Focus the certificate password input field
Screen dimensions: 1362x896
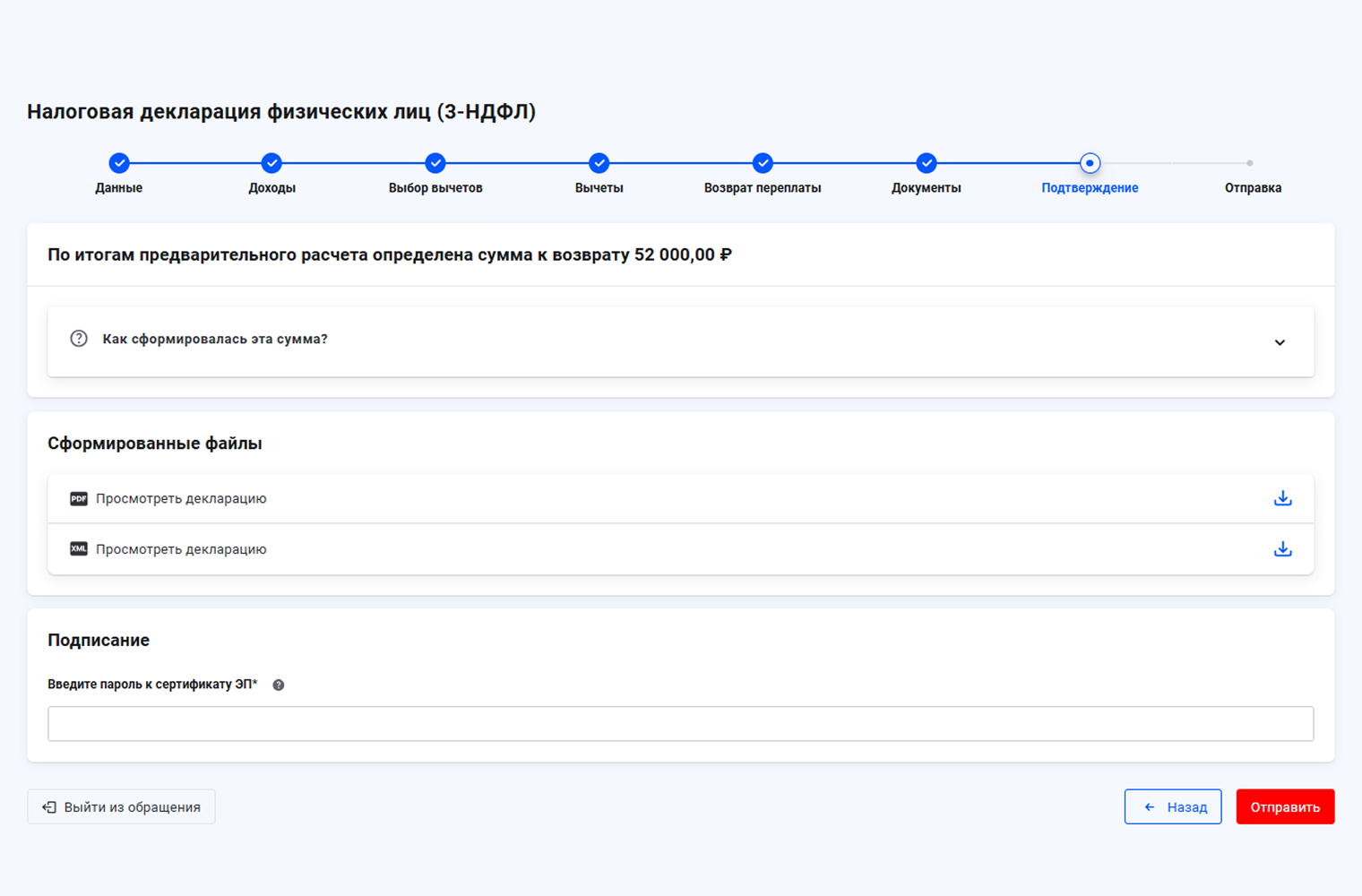680,724
